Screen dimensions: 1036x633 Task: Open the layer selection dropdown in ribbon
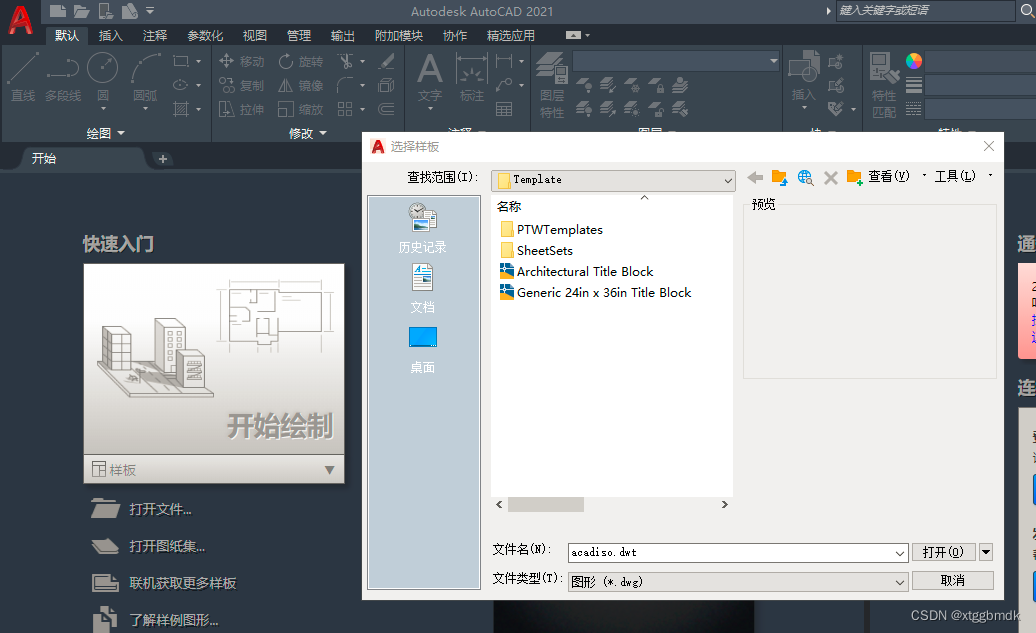(773, 61)
